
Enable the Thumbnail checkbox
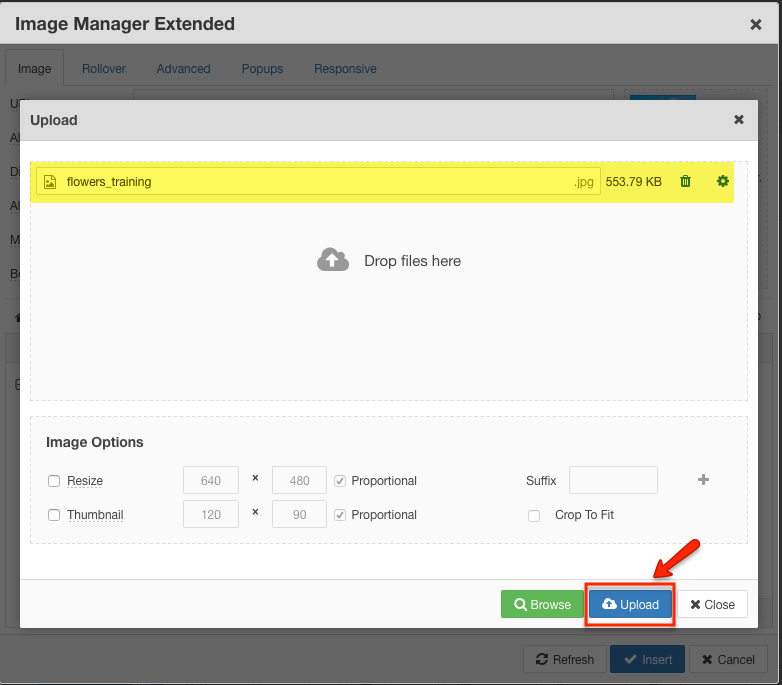click(54, 515)
